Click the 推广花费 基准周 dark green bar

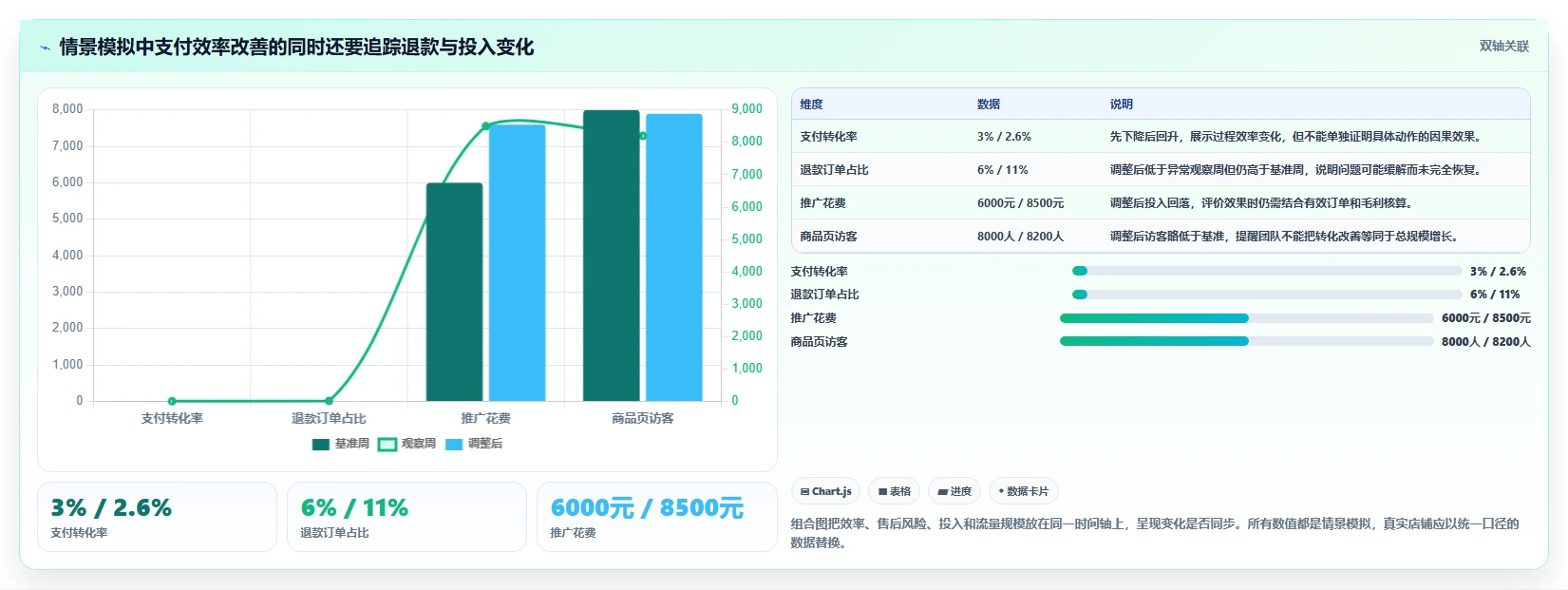coord(454,292)
